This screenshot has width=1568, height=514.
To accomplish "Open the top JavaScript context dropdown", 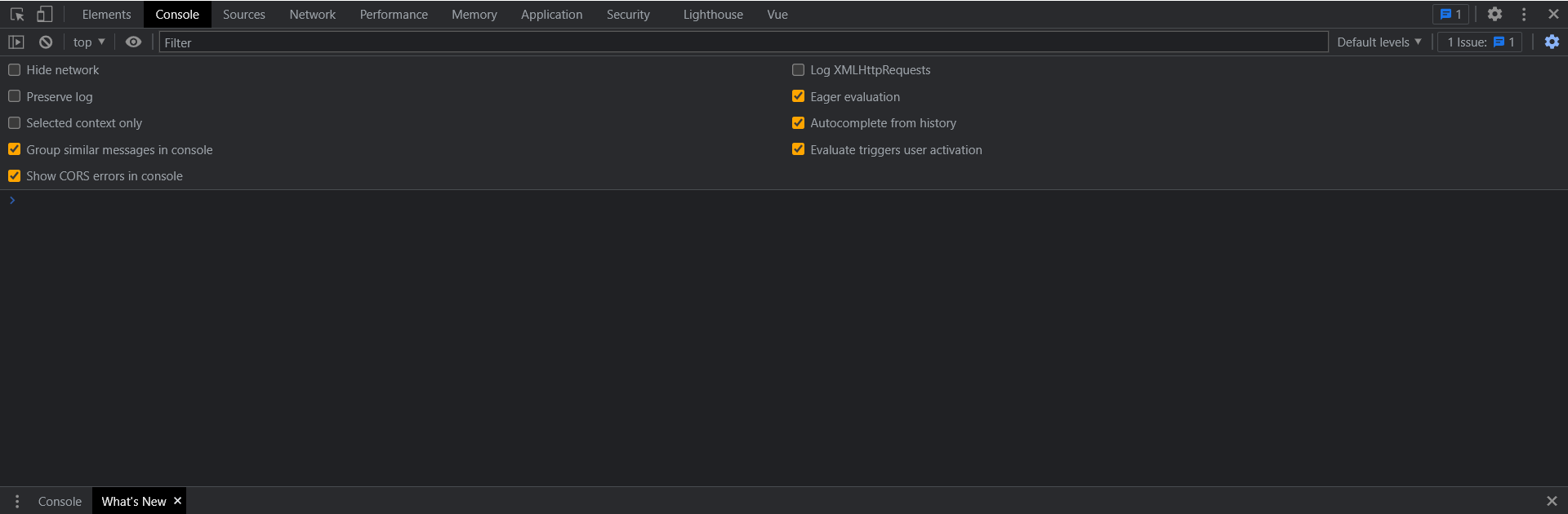I will click(89, 42).
